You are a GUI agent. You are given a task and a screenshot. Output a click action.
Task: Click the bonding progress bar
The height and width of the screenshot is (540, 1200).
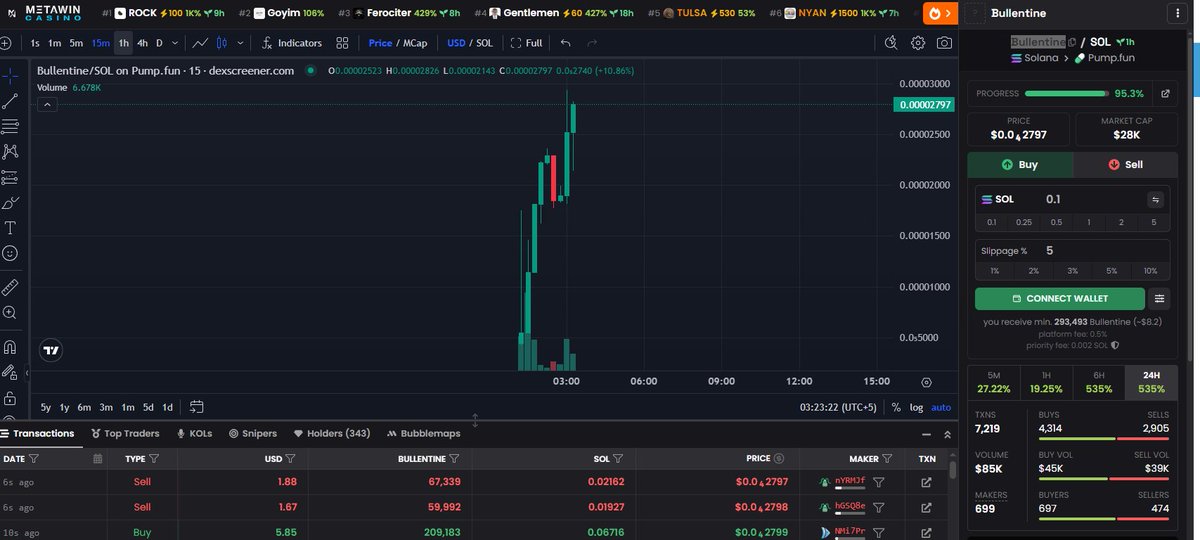[x=1066, y=93]
